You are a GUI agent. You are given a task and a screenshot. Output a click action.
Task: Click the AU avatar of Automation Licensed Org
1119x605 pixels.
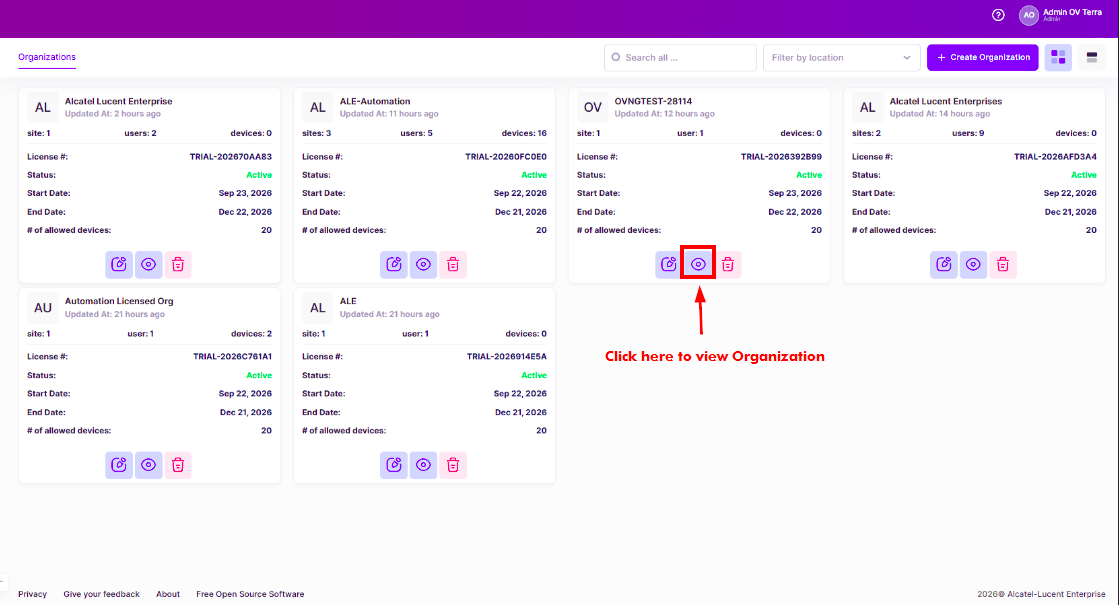pos(43,308)
